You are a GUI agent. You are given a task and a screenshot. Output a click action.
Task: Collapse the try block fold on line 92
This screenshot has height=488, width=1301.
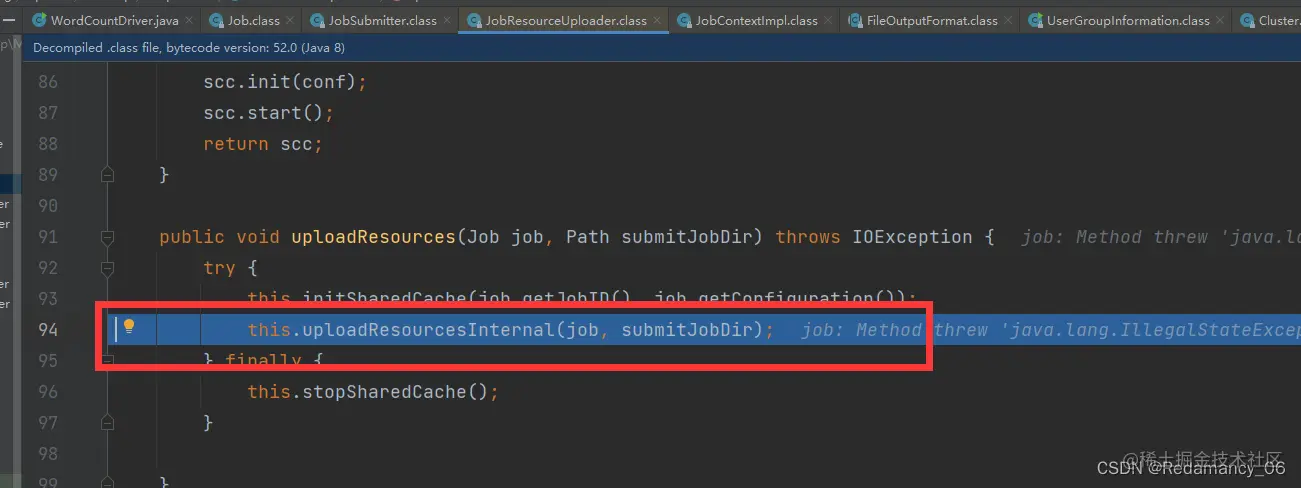[x=107, y=268]
